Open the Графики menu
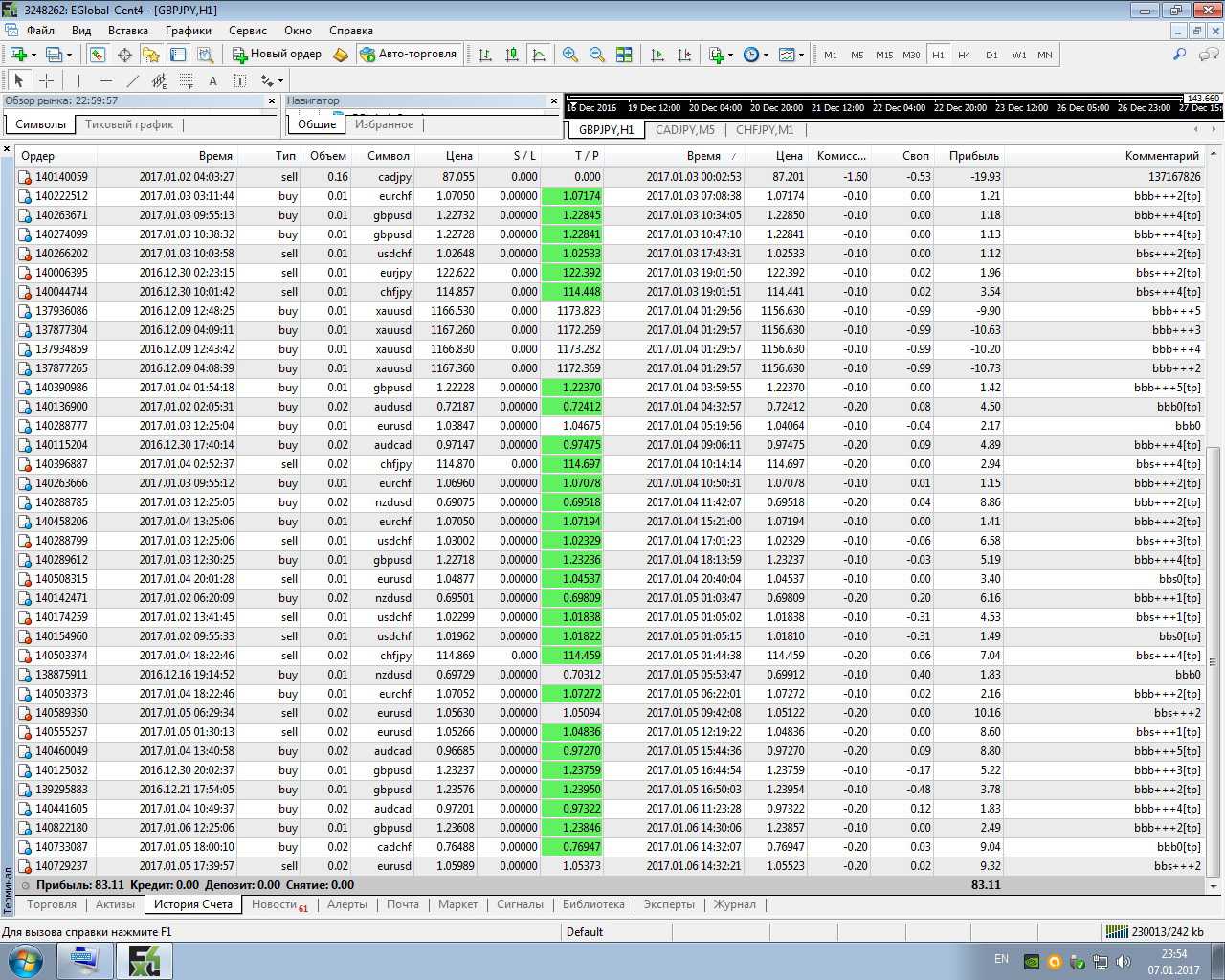Screen dimensions: 1225x980 [x=188, y=31]
